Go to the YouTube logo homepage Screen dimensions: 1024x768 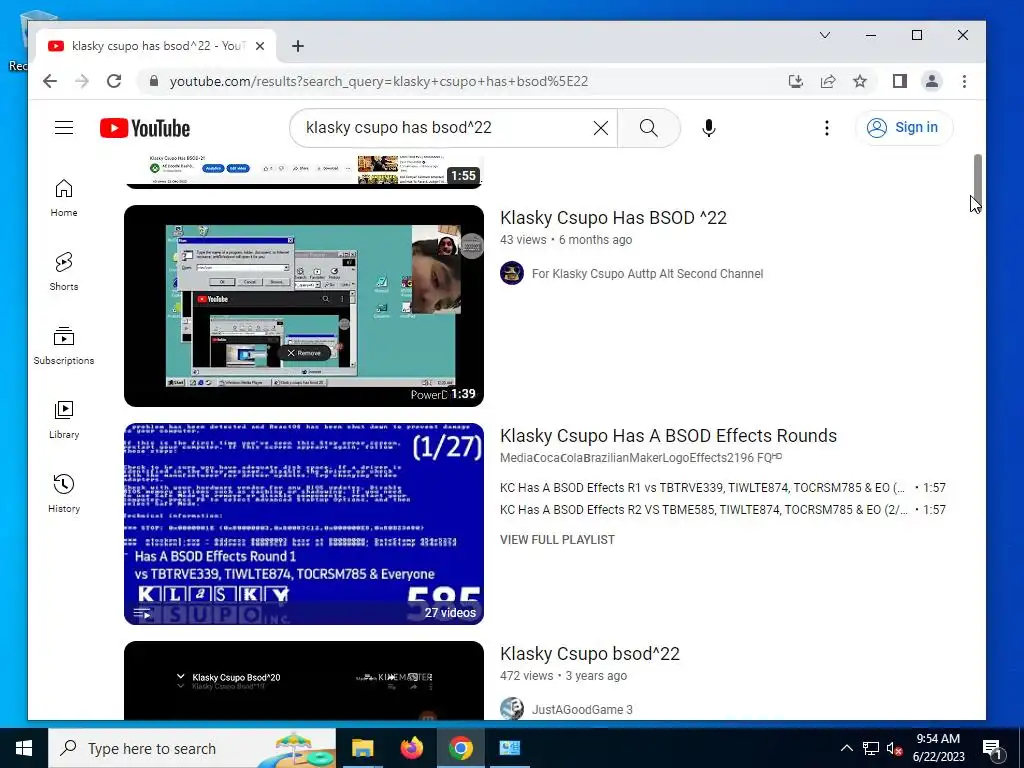coord(145,128)
